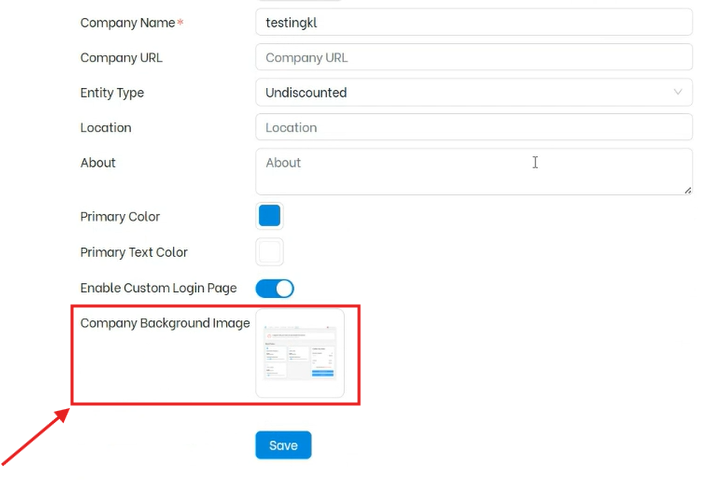Image resolution: width=715 pixels, height=480 pixels.
Task: Open the blue Primary Color swatch
Action: 269,216
